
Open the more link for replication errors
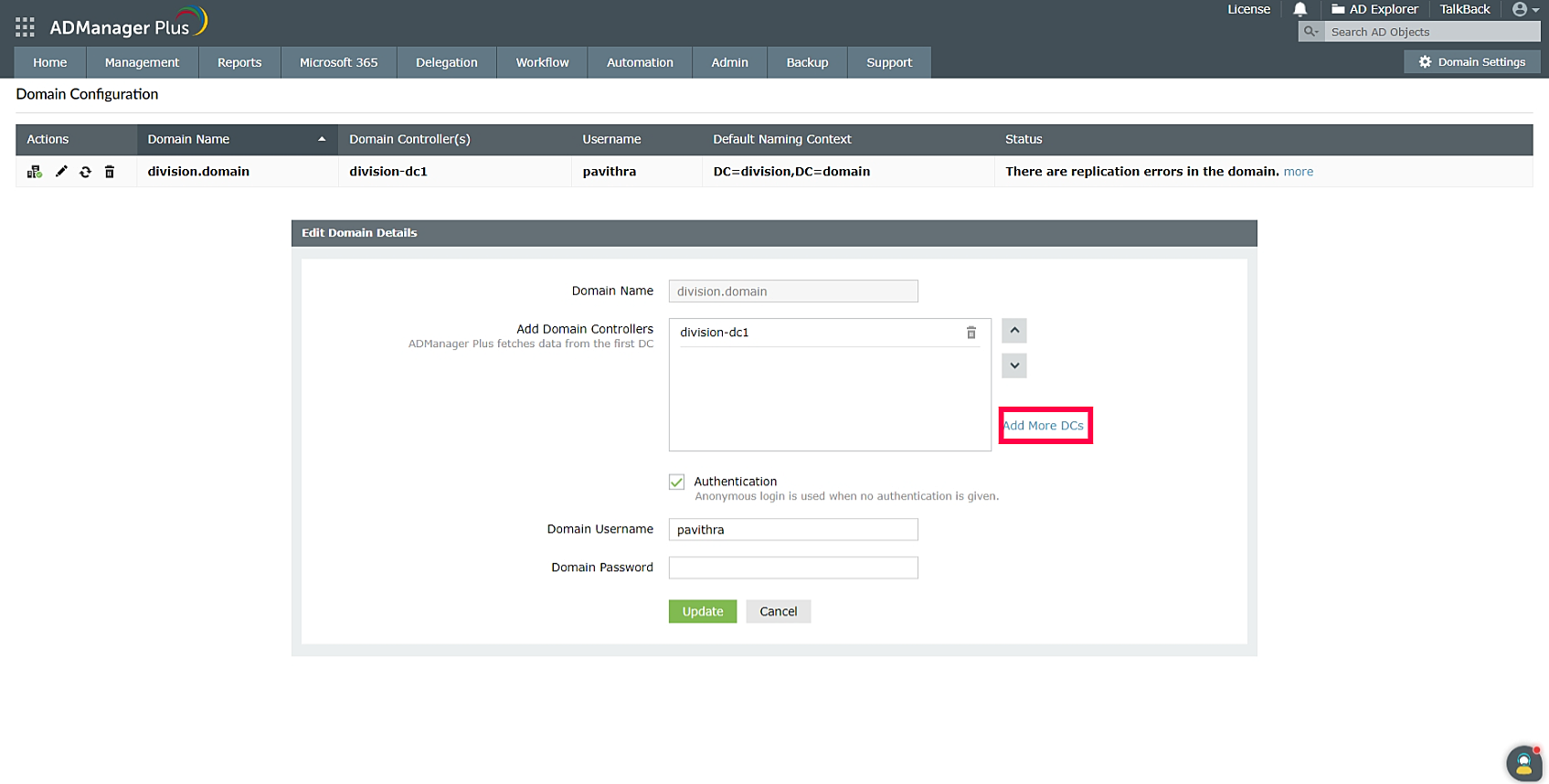pyautogui.click(x=1298, y=172)
